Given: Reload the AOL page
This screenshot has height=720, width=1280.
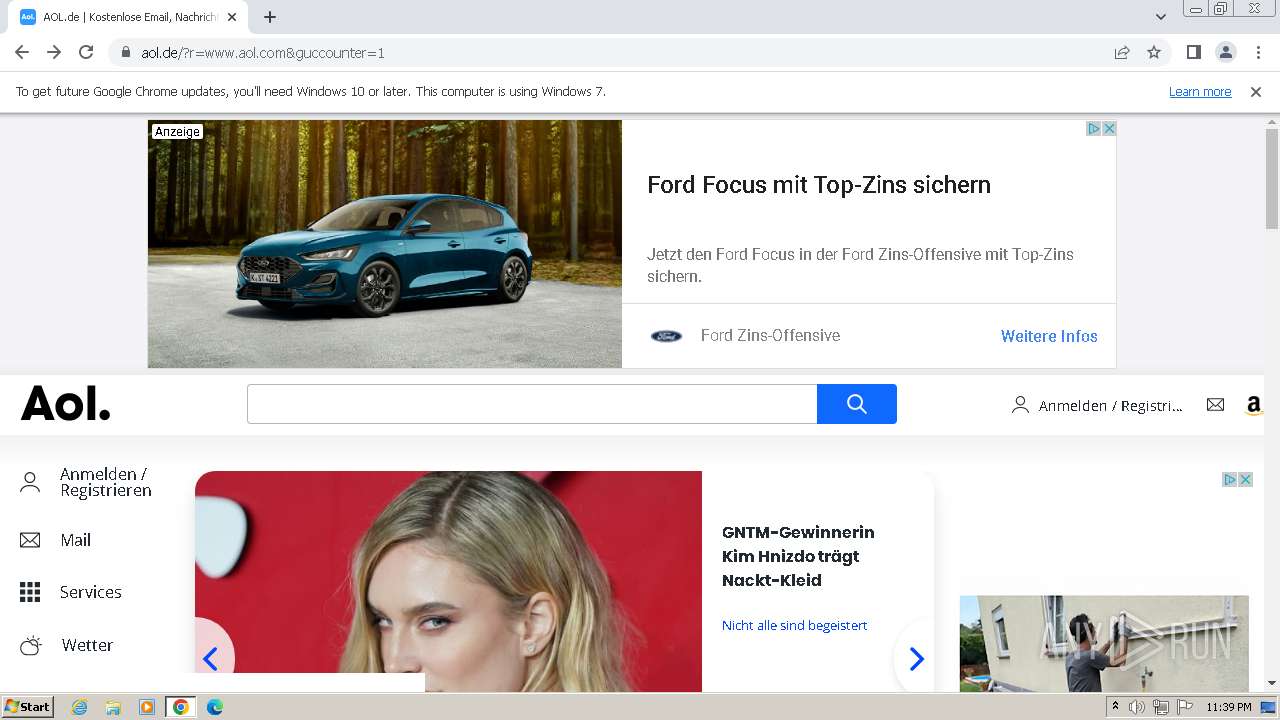Looking at the screenshot, I should [x=86, y=52].
